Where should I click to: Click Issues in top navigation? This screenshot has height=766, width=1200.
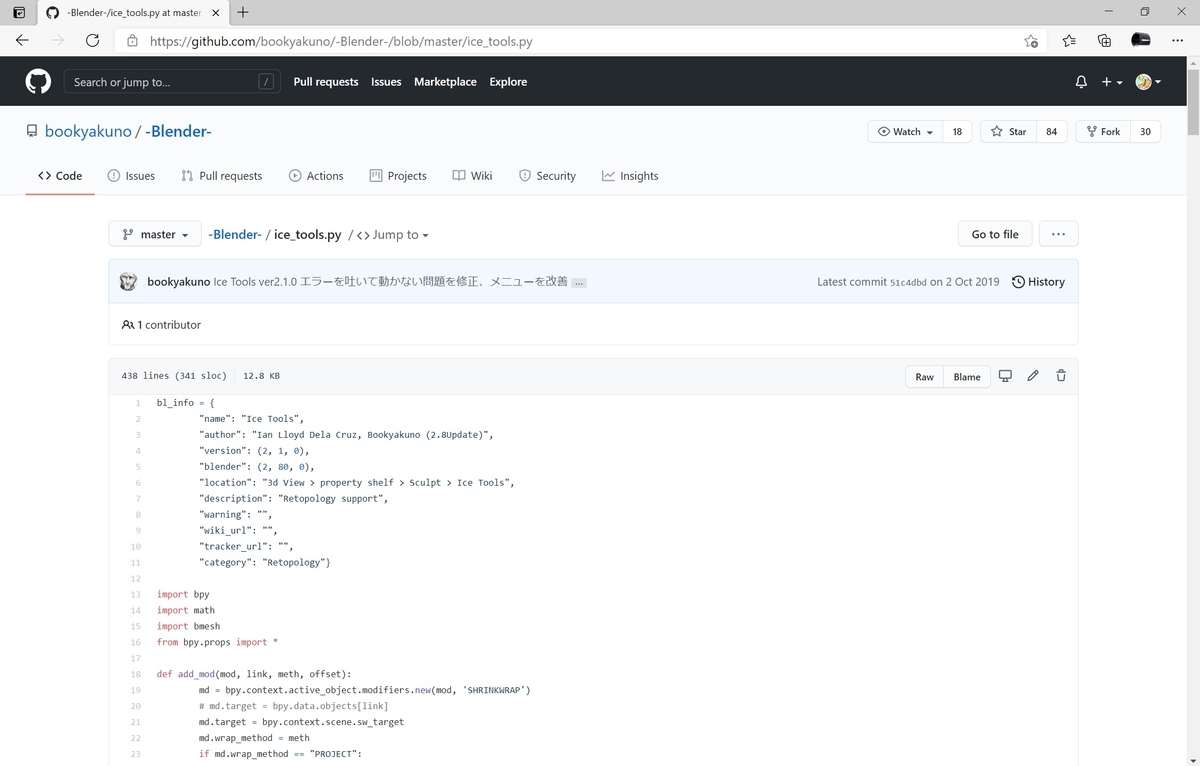pos(386,82)
